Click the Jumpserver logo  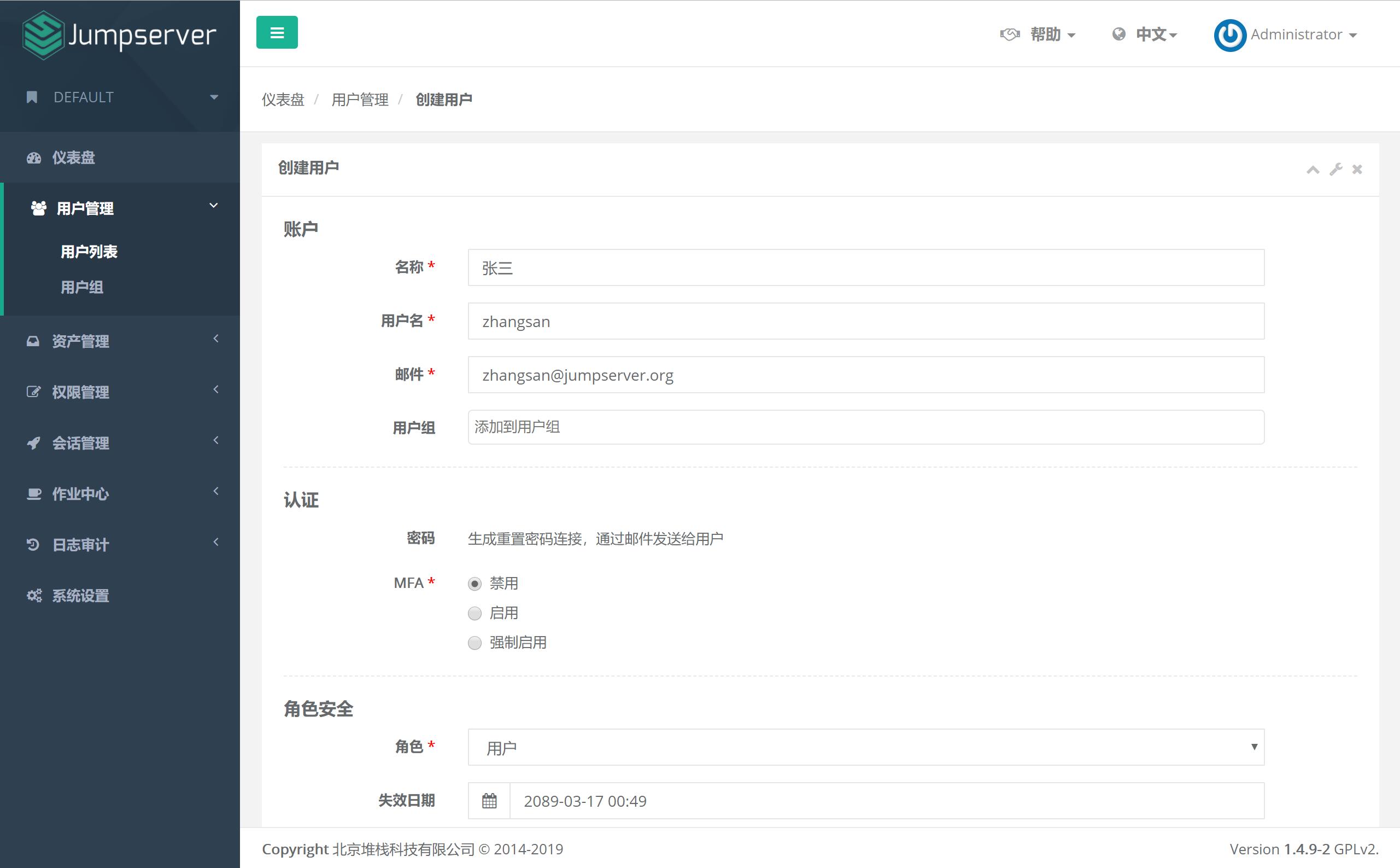click(x=119, y=34)
